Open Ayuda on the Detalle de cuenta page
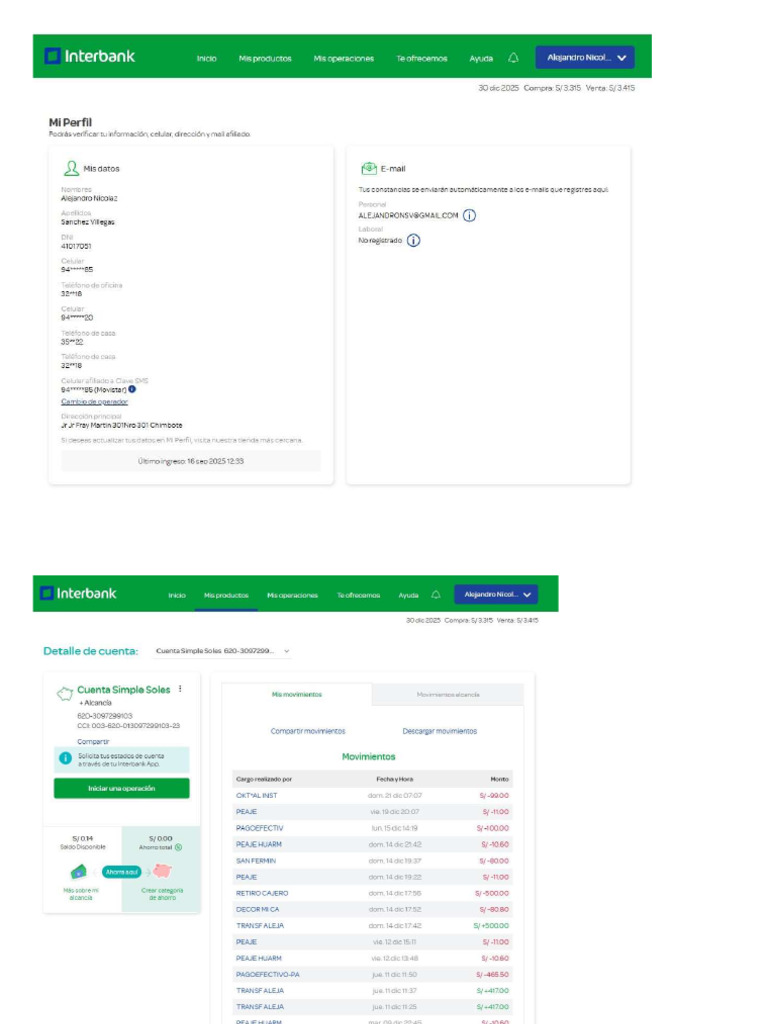Image resolution: width=768 pixels, height=1024 pixels. 408,596
